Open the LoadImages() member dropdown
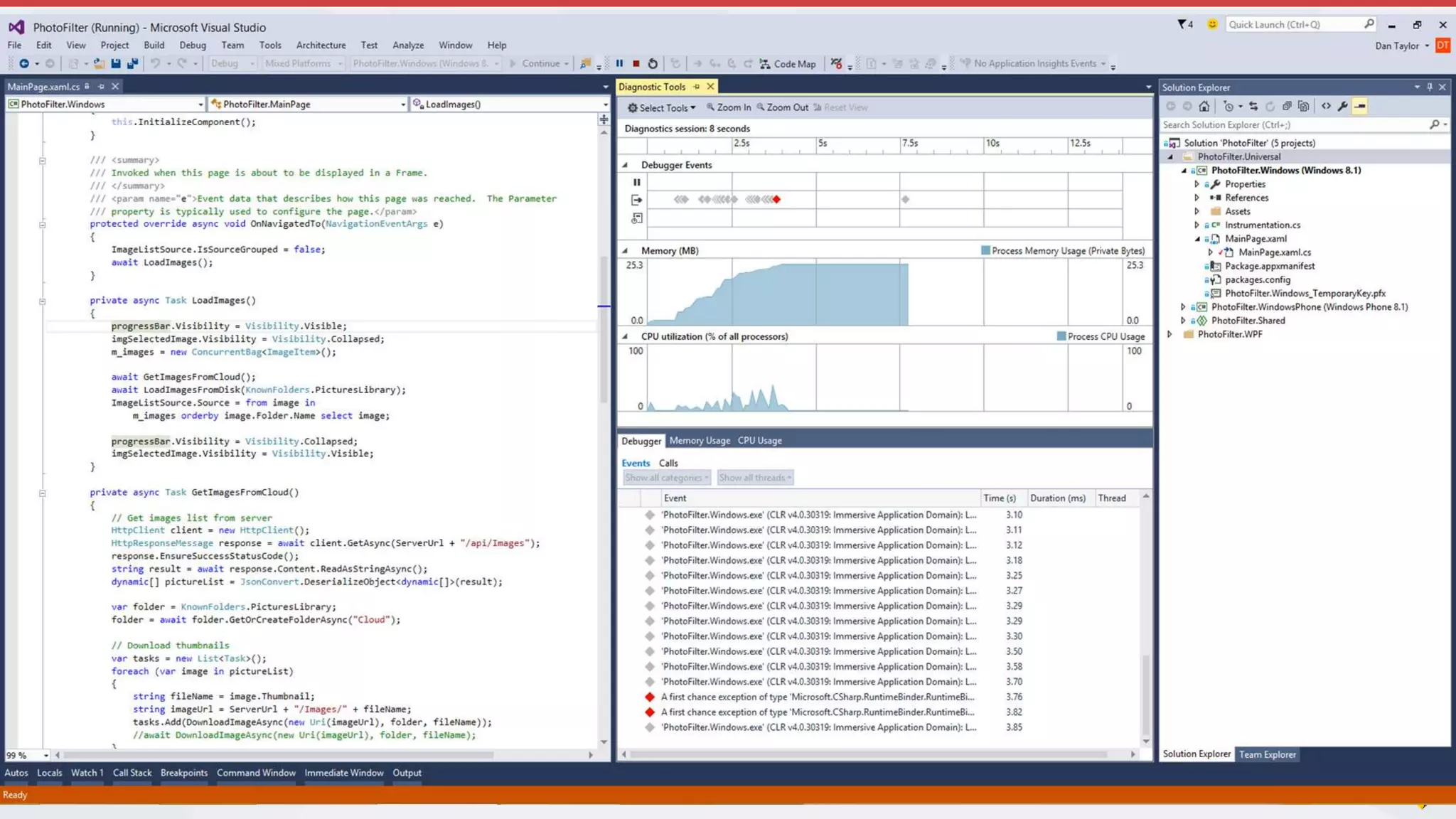The height and width of the screenshot is (819, 1456). [510, 104]
